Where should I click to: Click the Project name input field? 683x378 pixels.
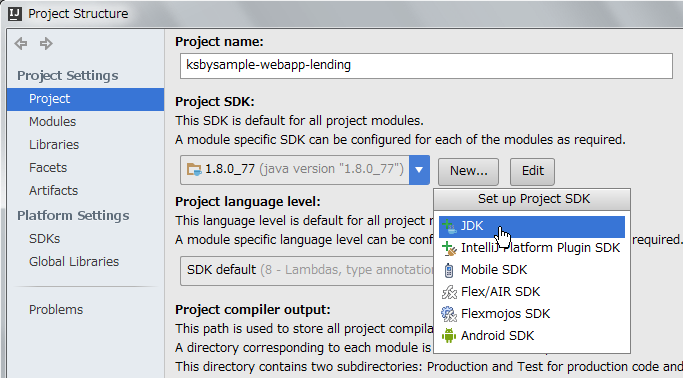click(x=426, y=66)
